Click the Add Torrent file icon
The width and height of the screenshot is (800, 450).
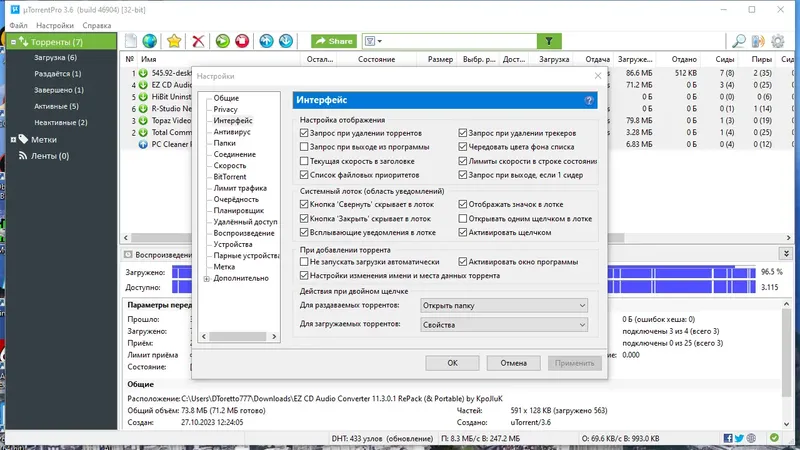click(131, 41)
